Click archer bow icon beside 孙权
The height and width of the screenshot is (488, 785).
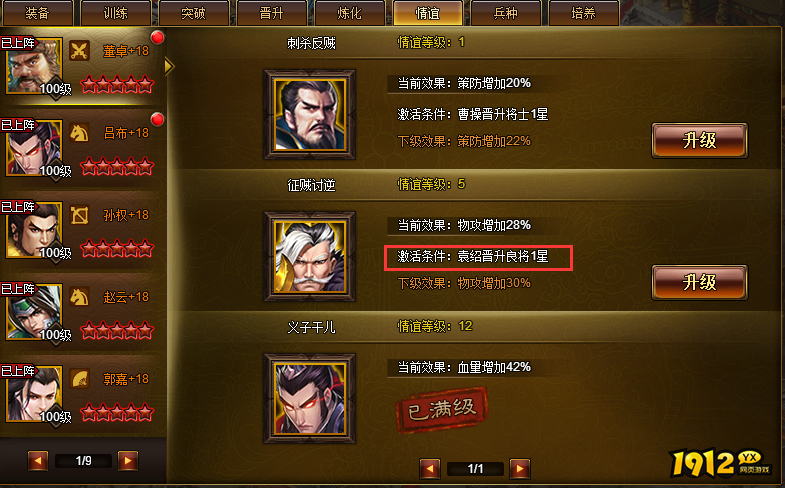(79, 215)
